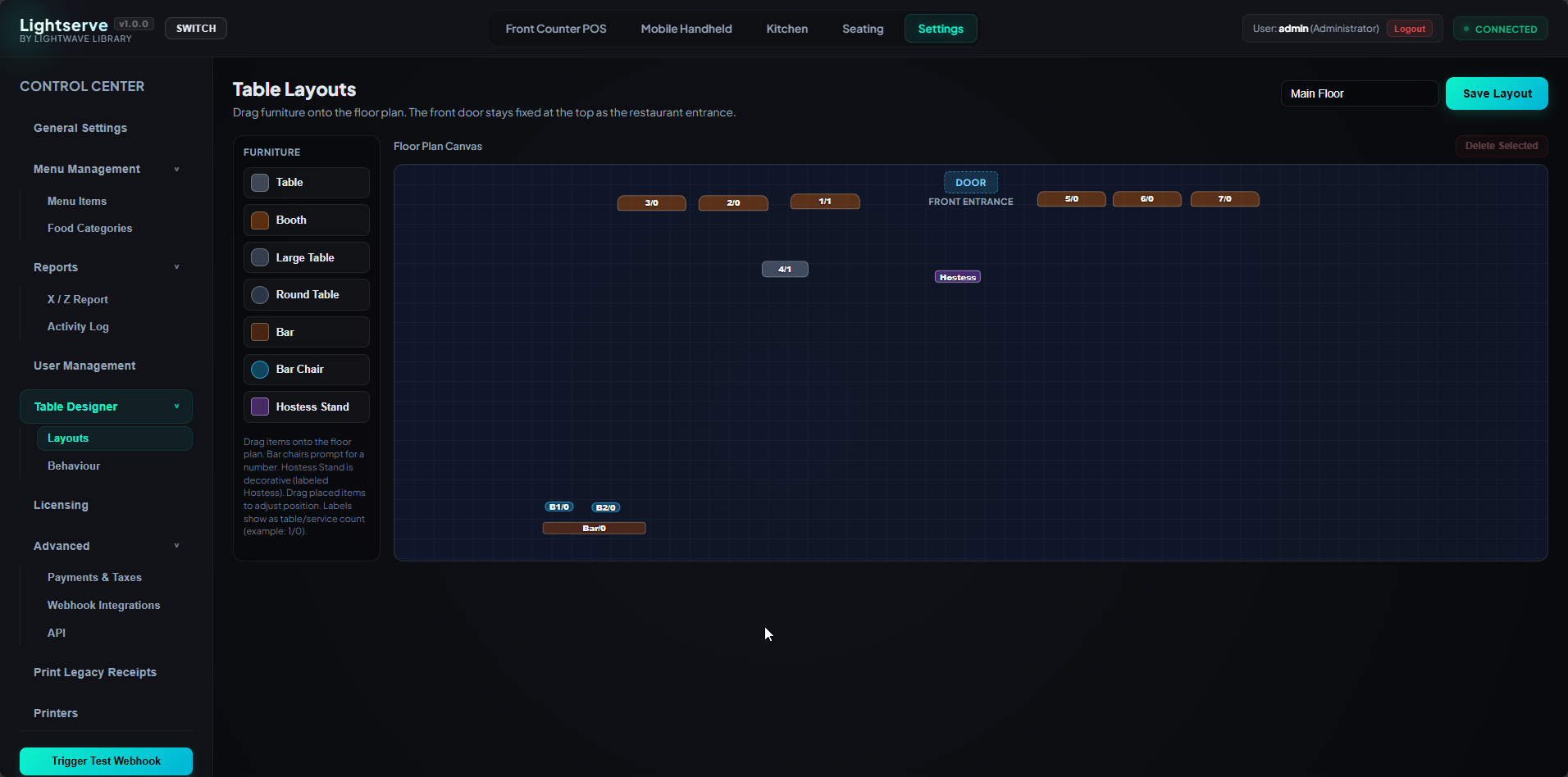
Task: Open Menu Items page
Action: [77, 201]
